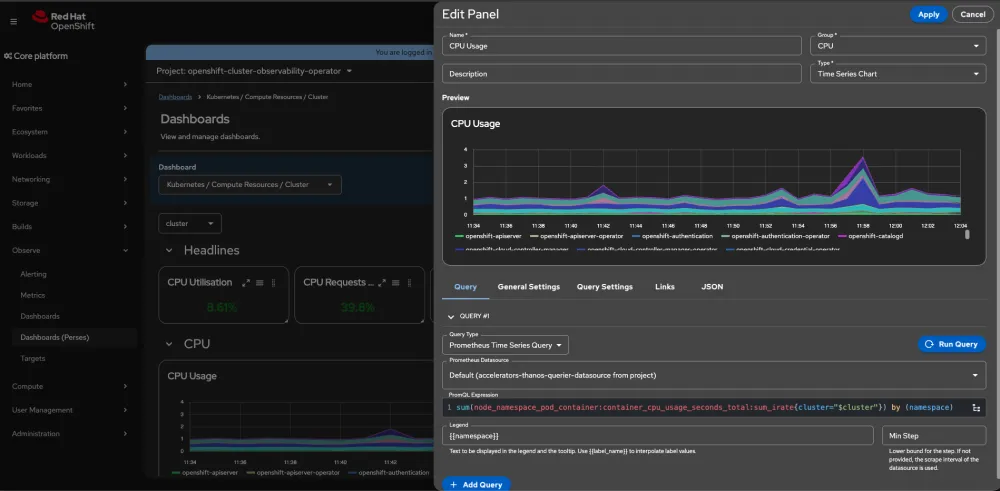Open the Prometheus Datasource dropdown
1000x491 pixels.
714,375
